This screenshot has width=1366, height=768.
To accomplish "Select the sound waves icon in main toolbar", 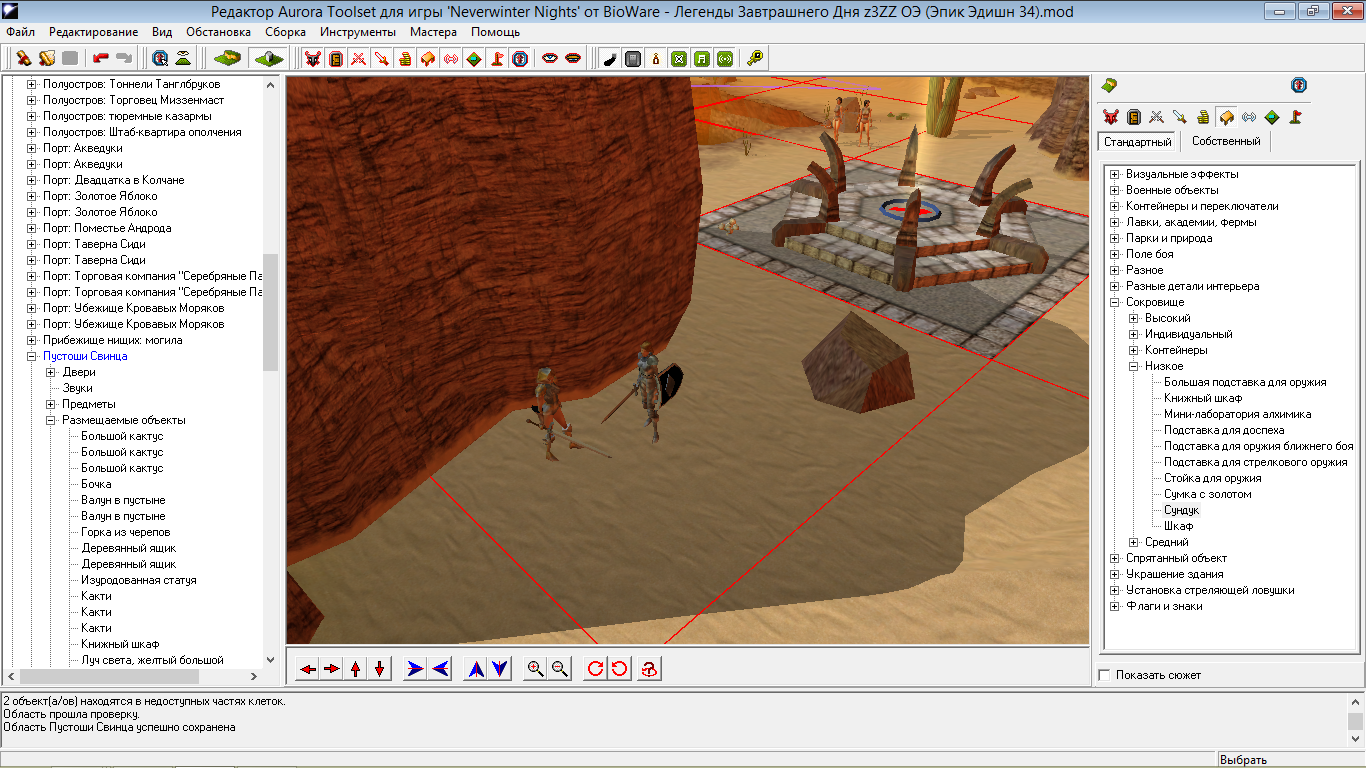I will pos(451,59).
